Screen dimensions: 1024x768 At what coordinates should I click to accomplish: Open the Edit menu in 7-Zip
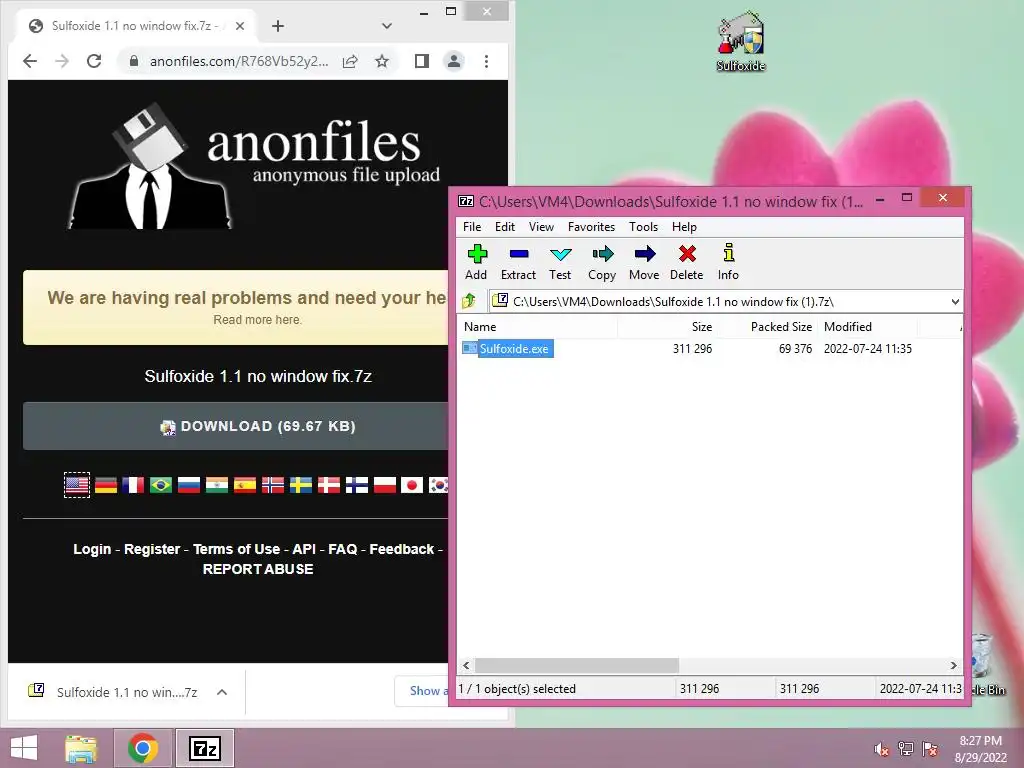(505, 227)
